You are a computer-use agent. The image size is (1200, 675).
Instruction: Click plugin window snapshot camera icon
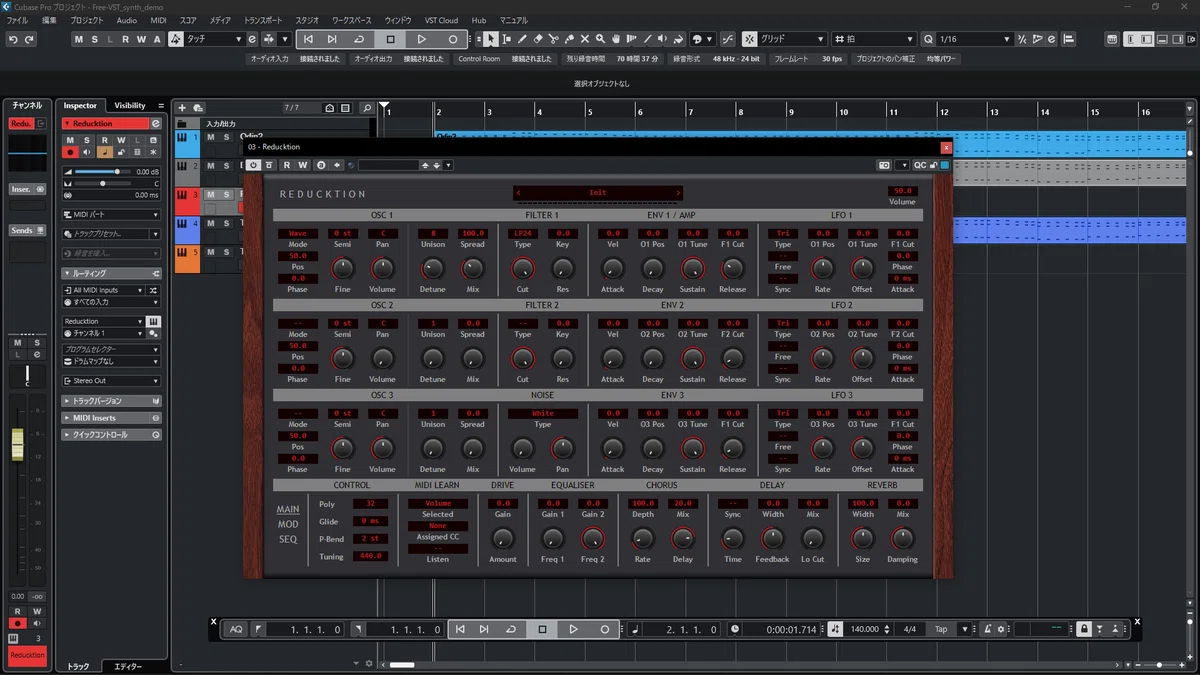pos(884,165)
